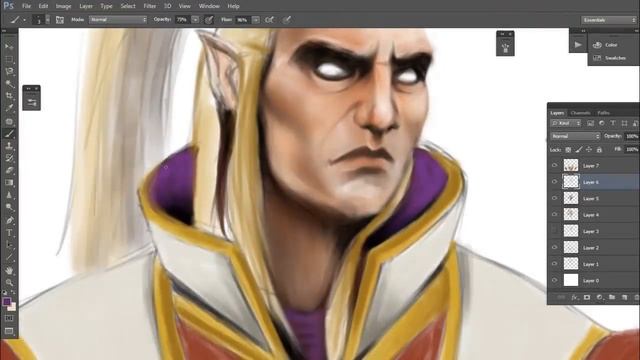The width and height of the screenshot is (640, 360).
Task: Toggle tablet pressure controls opacity
Action: 209,20
